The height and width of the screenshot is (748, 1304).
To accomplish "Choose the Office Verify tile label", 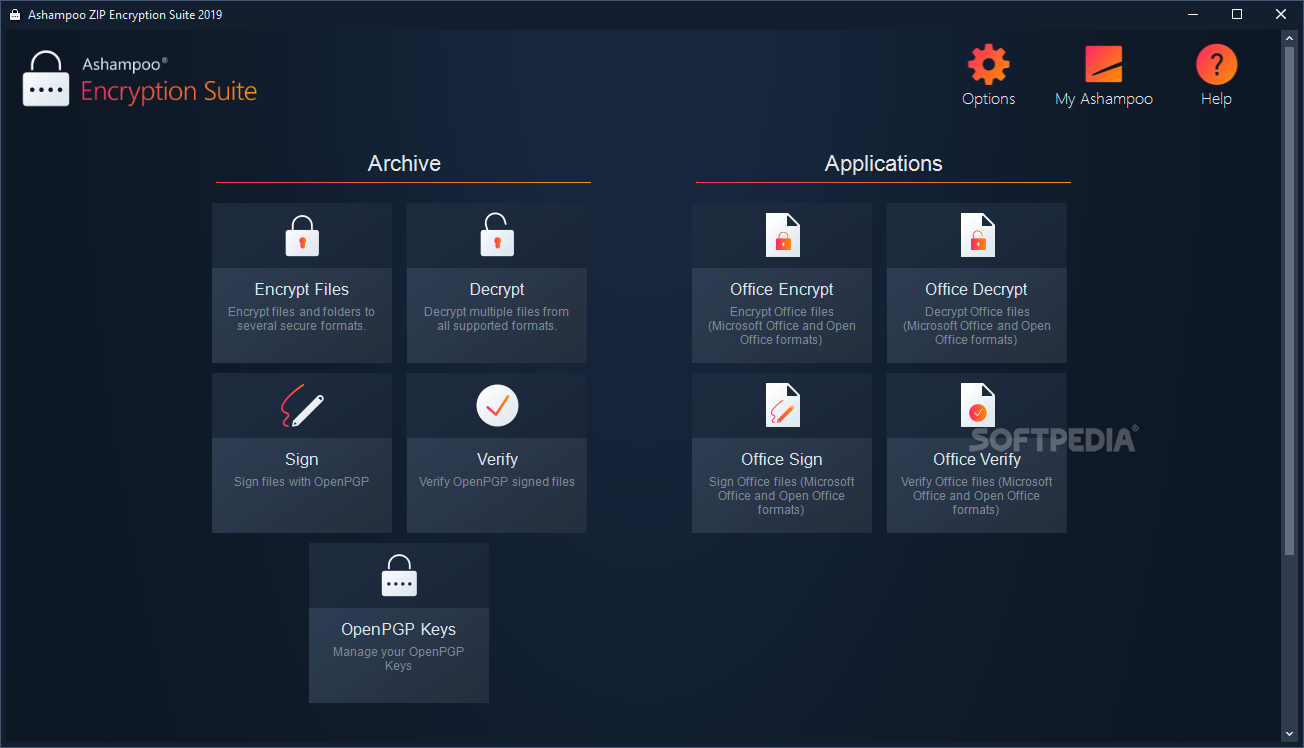I will [x=977, y=459].
